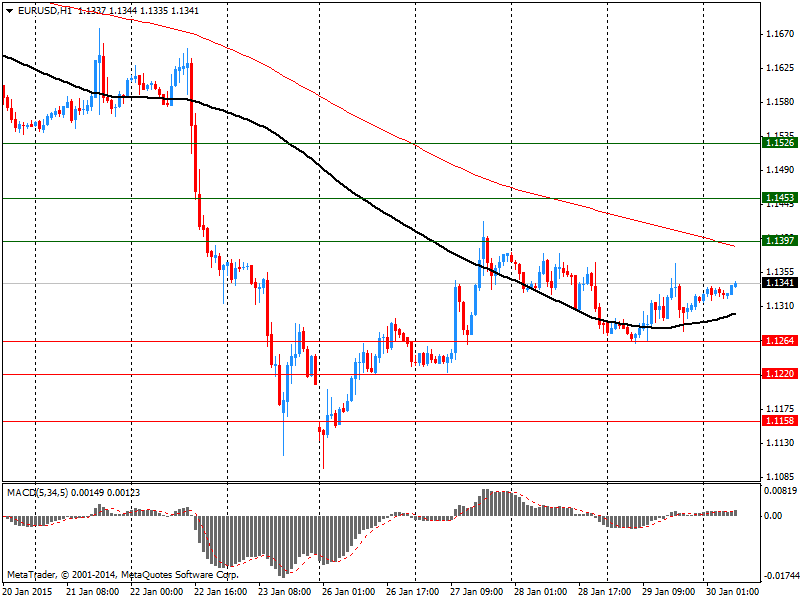Click the 21 Jan 08:00 time label
The width and height of the screenshot is (800, 600).
click(x=93, y=592)
